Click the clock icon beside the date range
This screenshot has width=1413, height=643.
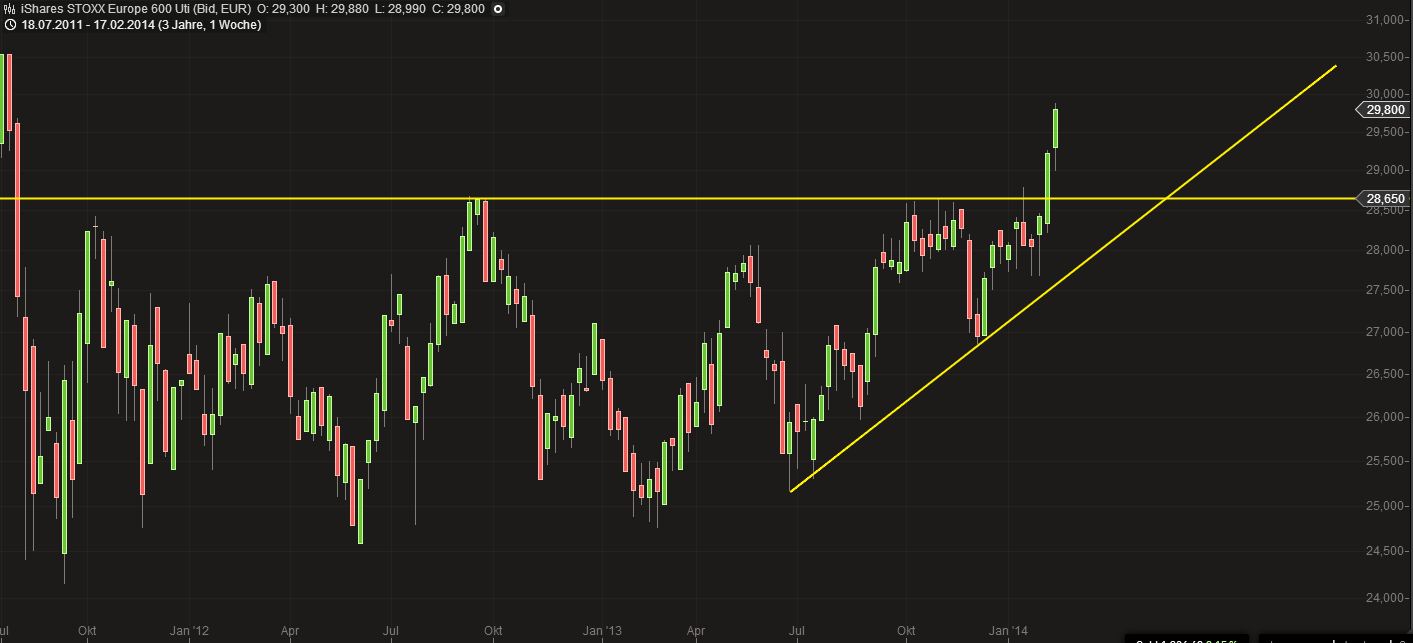(9, 24)
